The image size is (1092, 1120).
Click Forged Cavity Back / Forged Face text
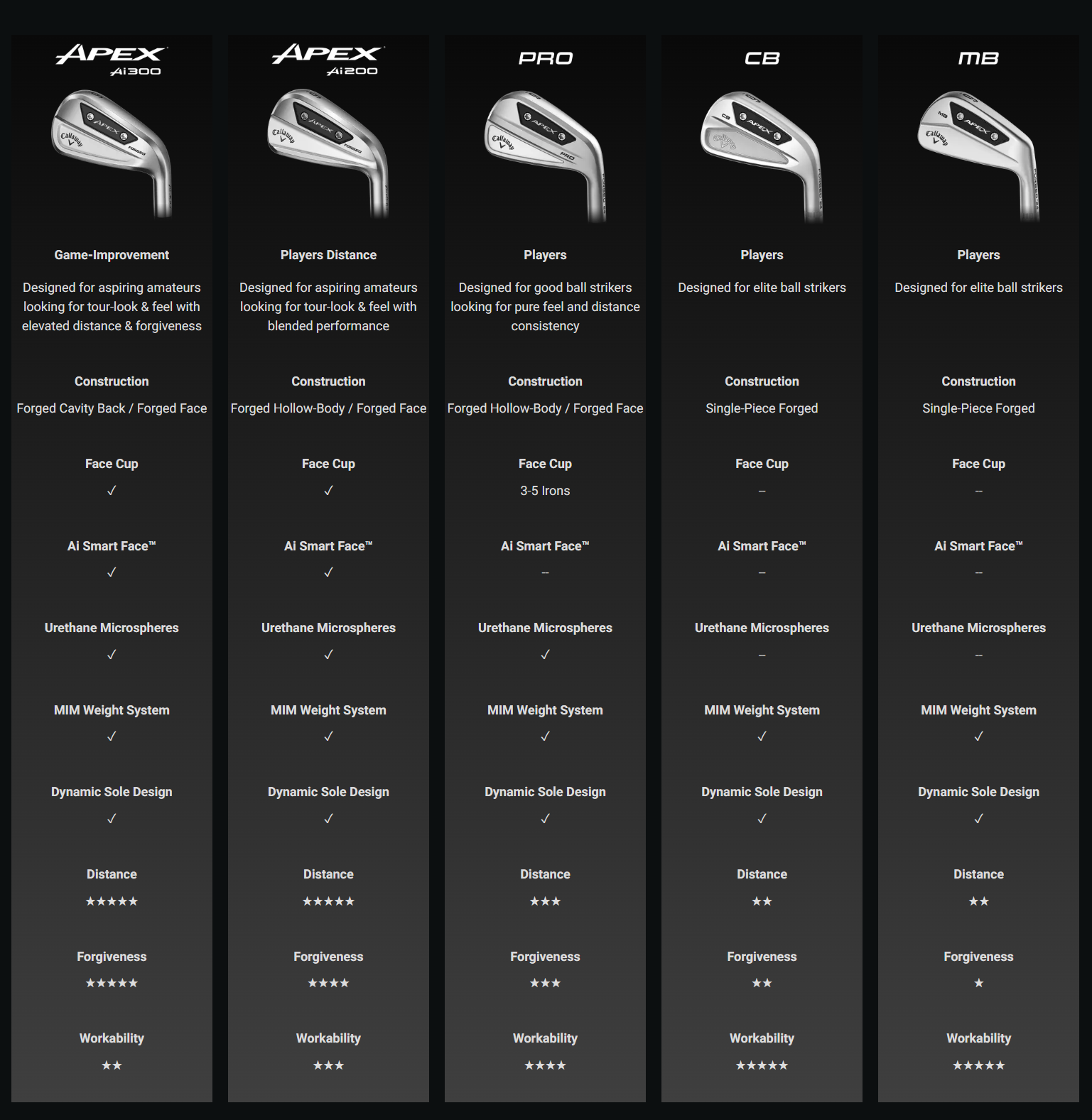tap(112, 408)
